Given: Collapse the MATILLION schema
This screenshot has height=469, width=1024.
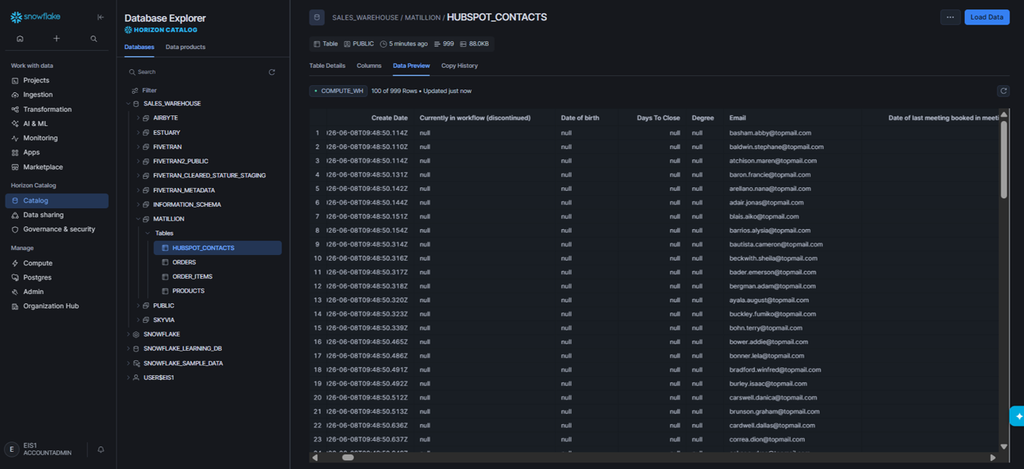Looking at the screenshot, I should click(x=138, y=219).
